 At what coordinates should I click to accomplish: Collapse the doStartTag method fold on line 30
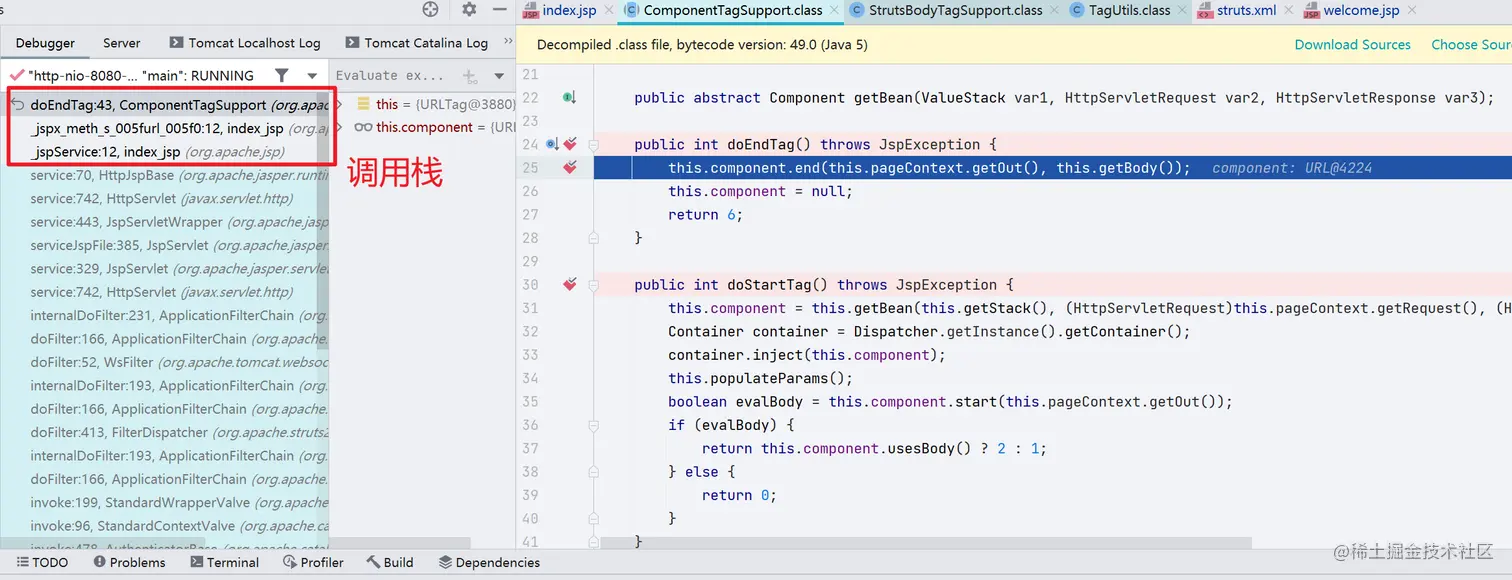593,285
